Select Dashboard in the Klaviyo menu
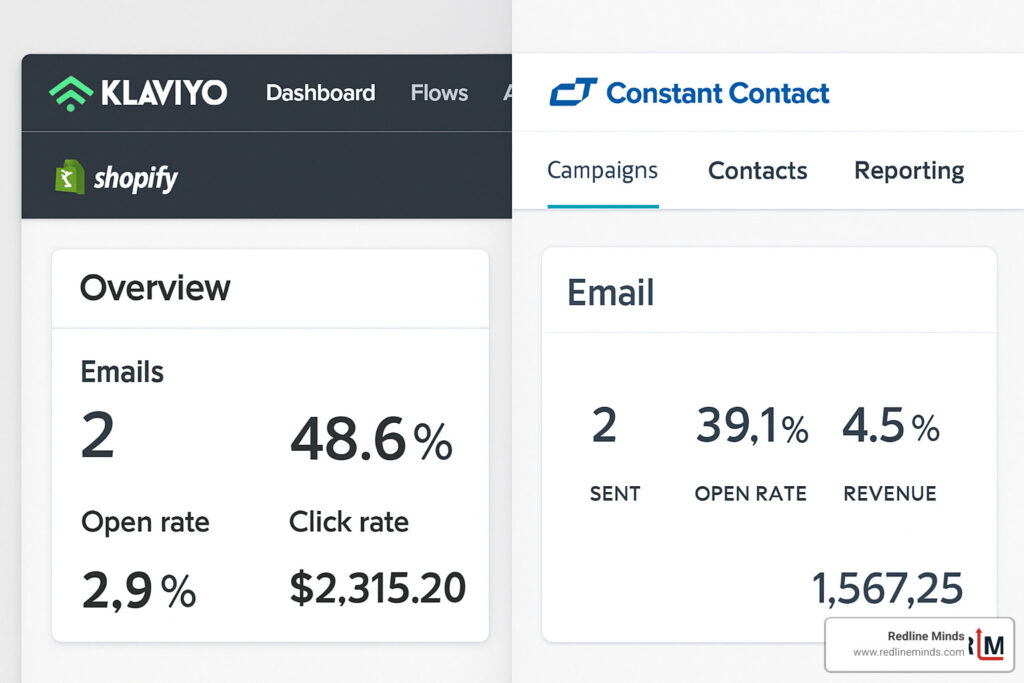This screenshot has height=683, width=1024. tap(320, 93)
